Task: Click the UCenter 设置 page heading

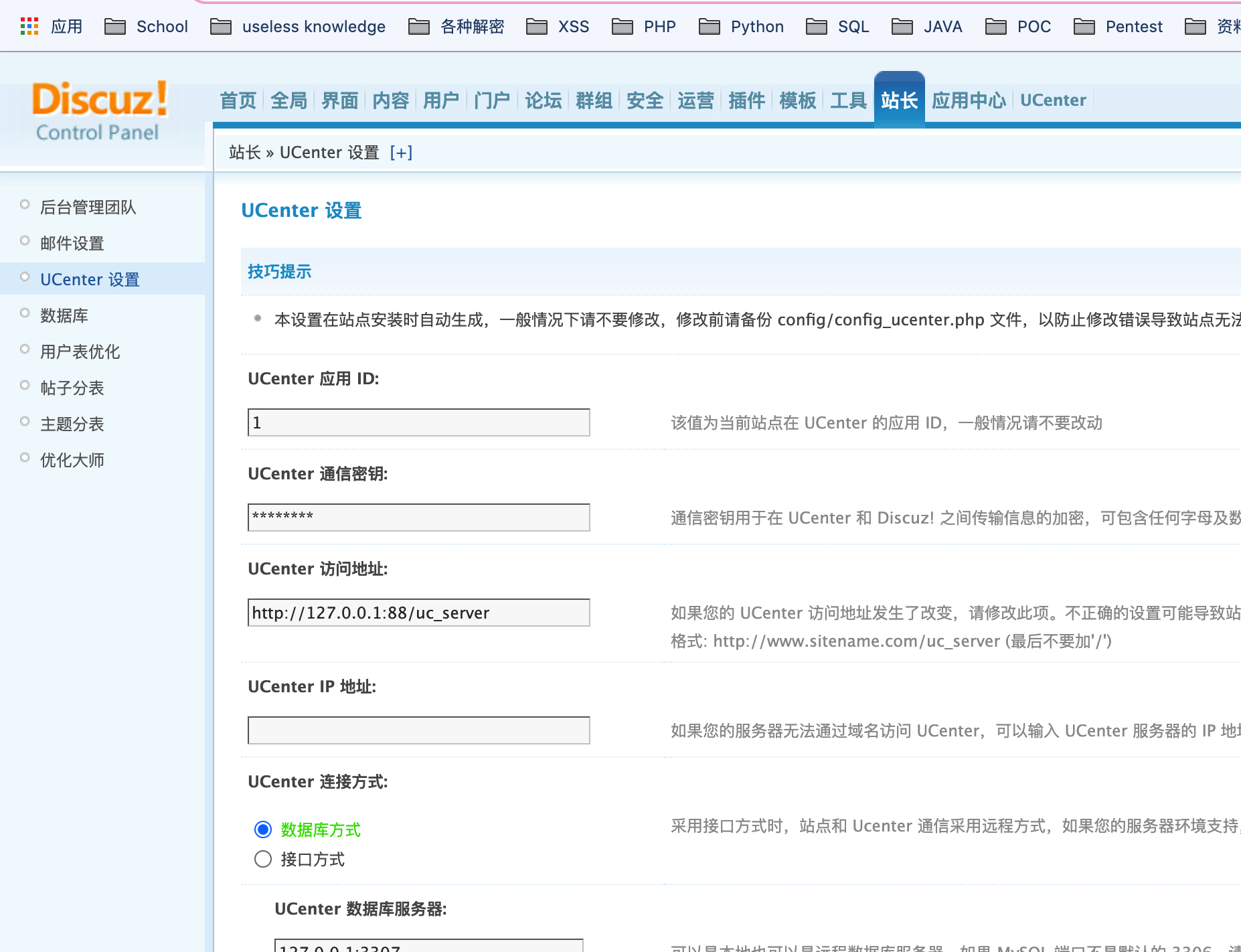Action: coord(301,211)
